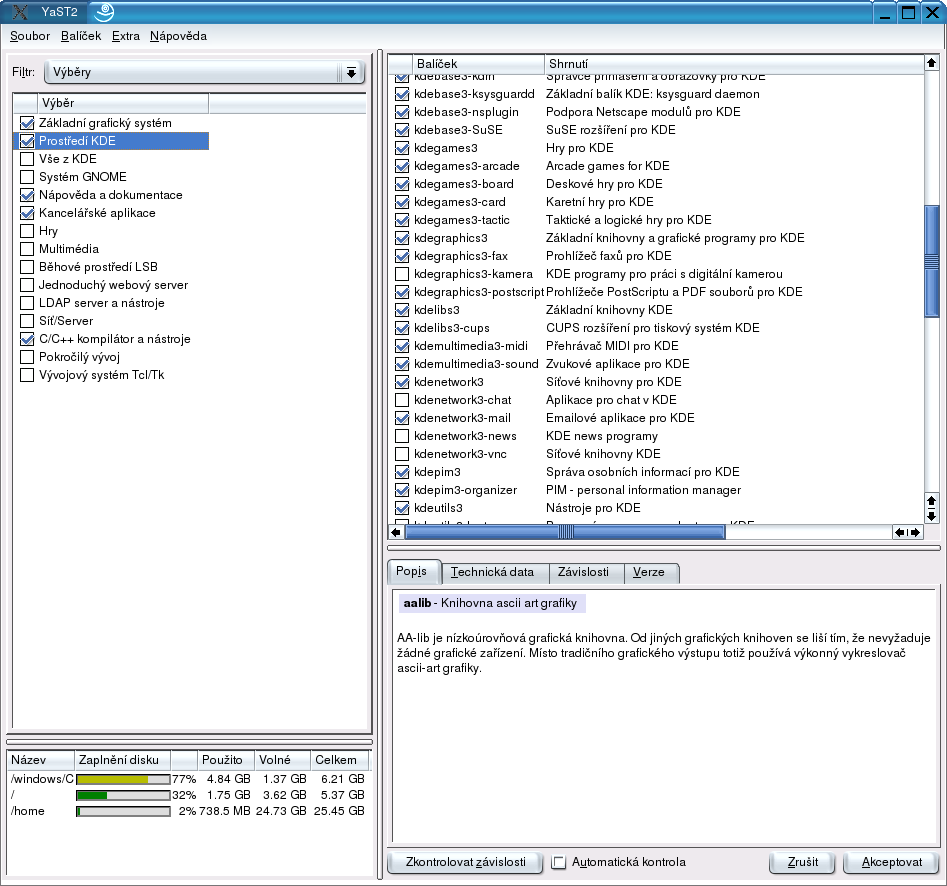Click the Zkontrolovat závislosti button
The height and width of the screenshot is (886, 947).
pyautogui.click(x=466, y=862)
